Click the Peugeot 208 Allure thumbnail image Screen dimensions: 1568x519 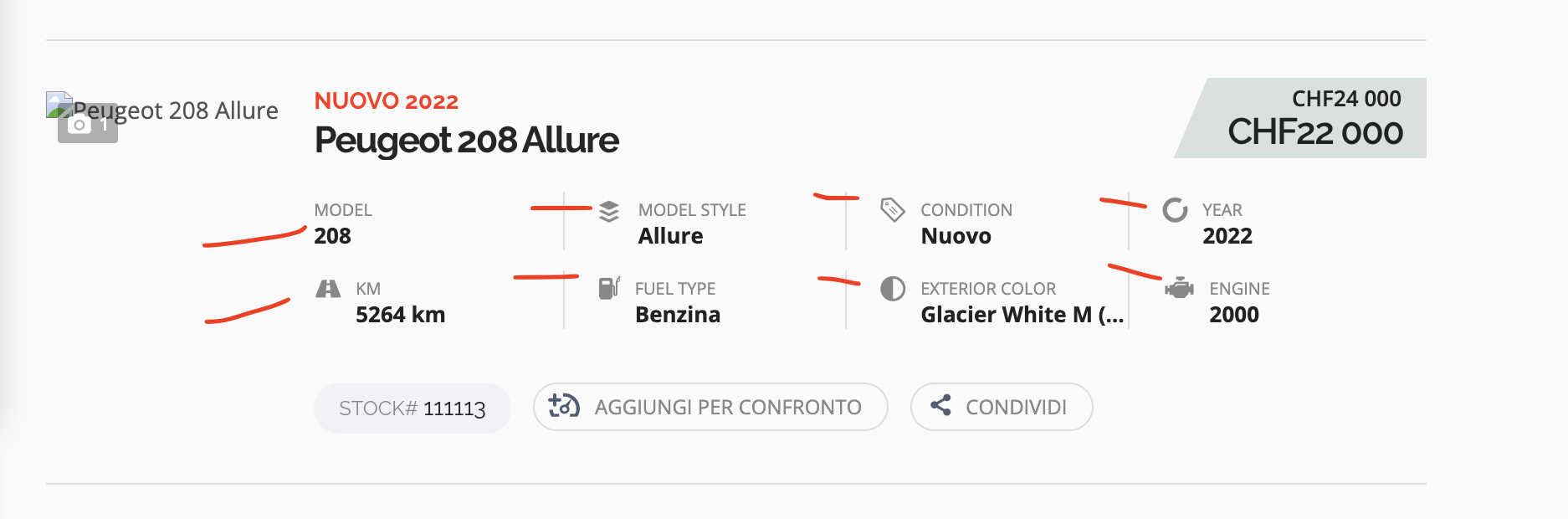(x=162, y=110)
